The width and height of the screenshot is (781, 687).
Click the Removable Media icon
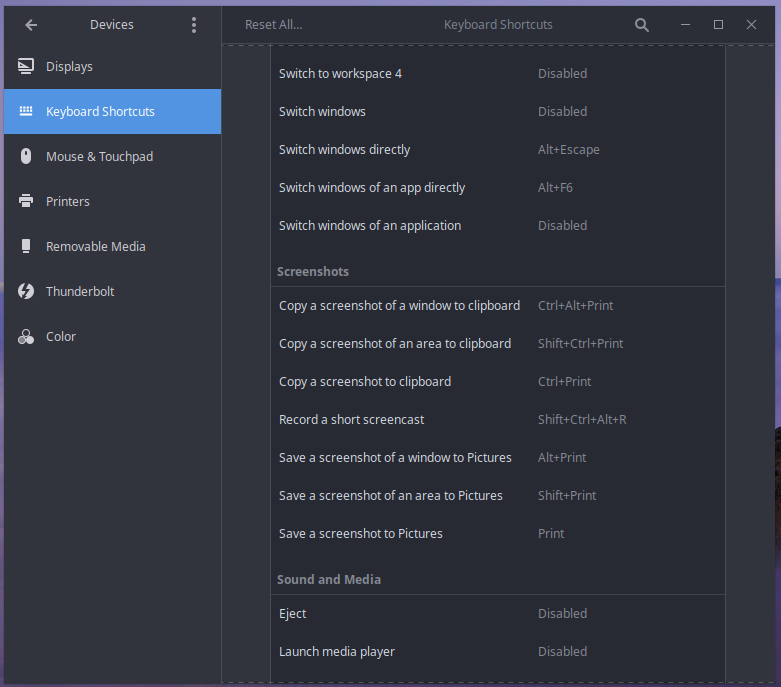click(26, 247)
